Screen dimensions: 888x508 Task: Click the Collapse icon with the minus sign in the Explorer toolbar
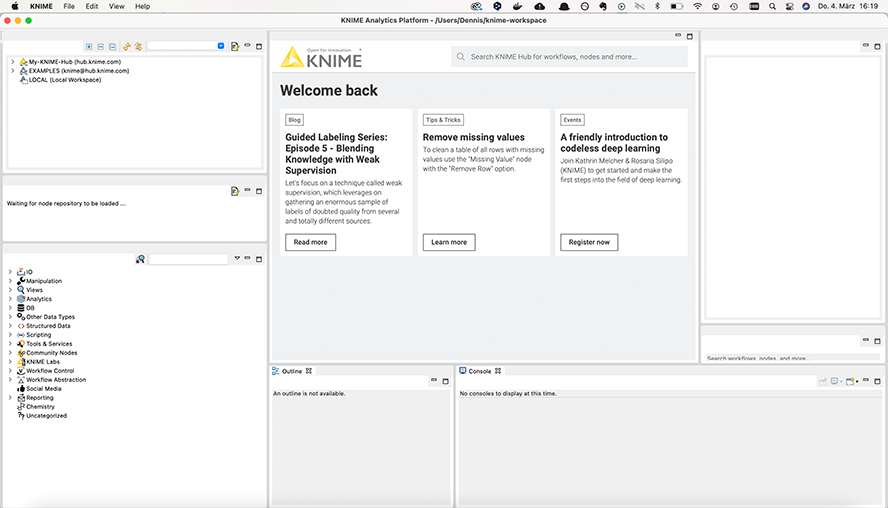tap(100, 46)
